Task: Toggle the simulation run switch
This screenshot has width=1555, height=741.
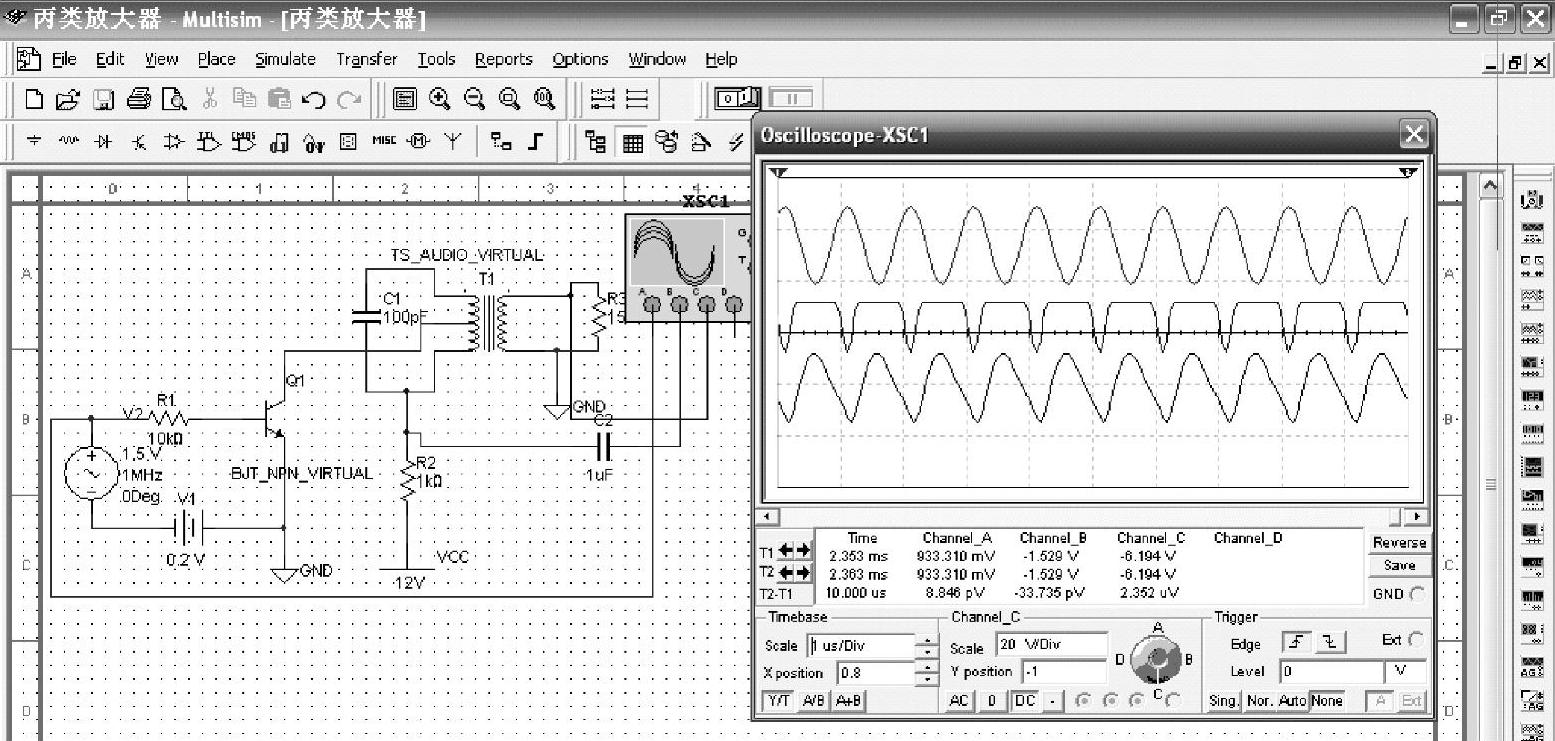Action: pos(738,98)
